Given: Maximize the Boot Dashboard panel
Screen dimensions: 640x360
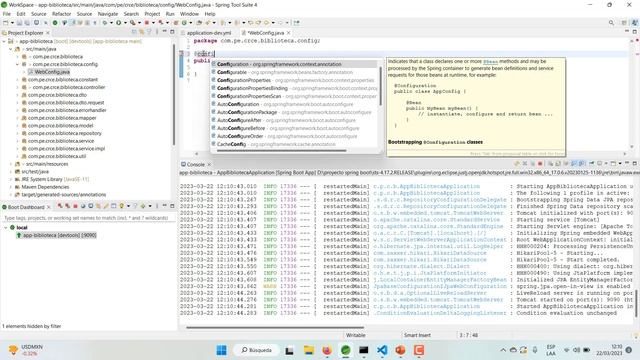Looking at the screenshot, I should point(172,206).
